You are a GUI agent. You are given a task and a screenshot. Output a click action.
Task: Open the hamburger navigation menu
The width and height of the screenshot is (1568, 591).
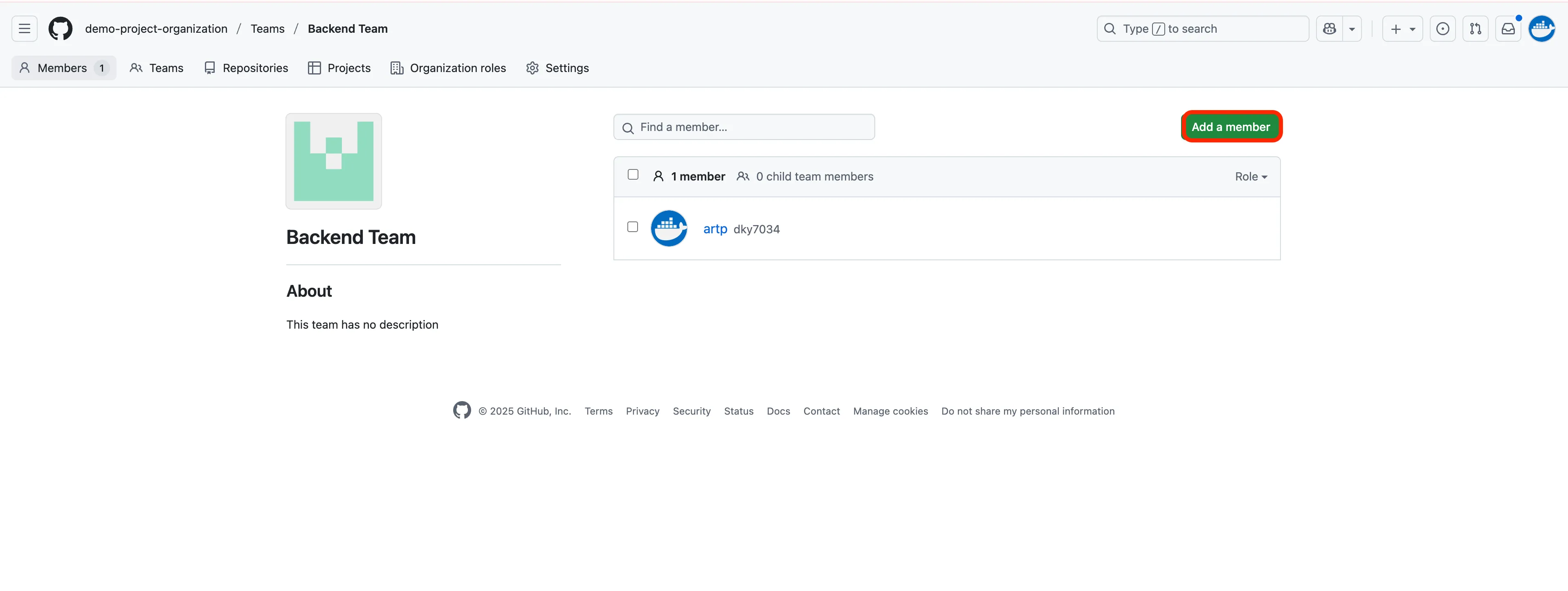tap(25, 29)
